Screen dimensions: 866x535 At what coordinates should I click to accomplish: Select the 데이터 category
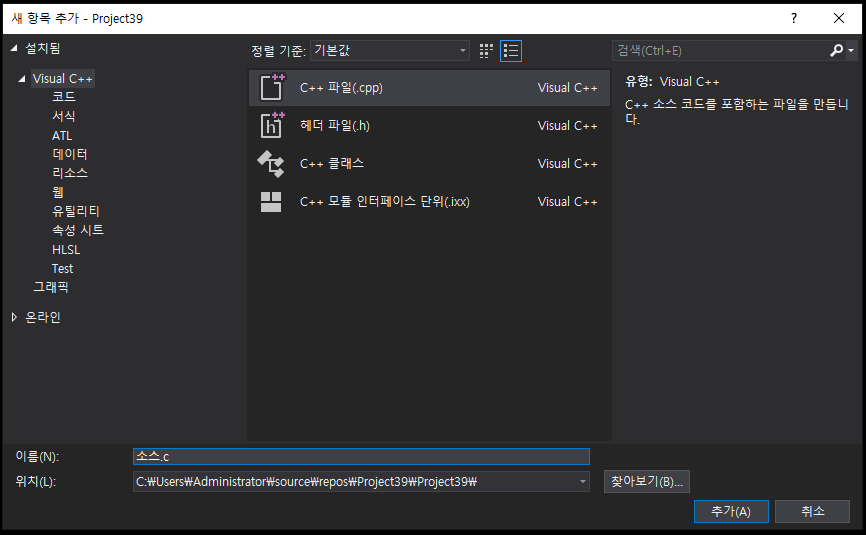point(70,154)
